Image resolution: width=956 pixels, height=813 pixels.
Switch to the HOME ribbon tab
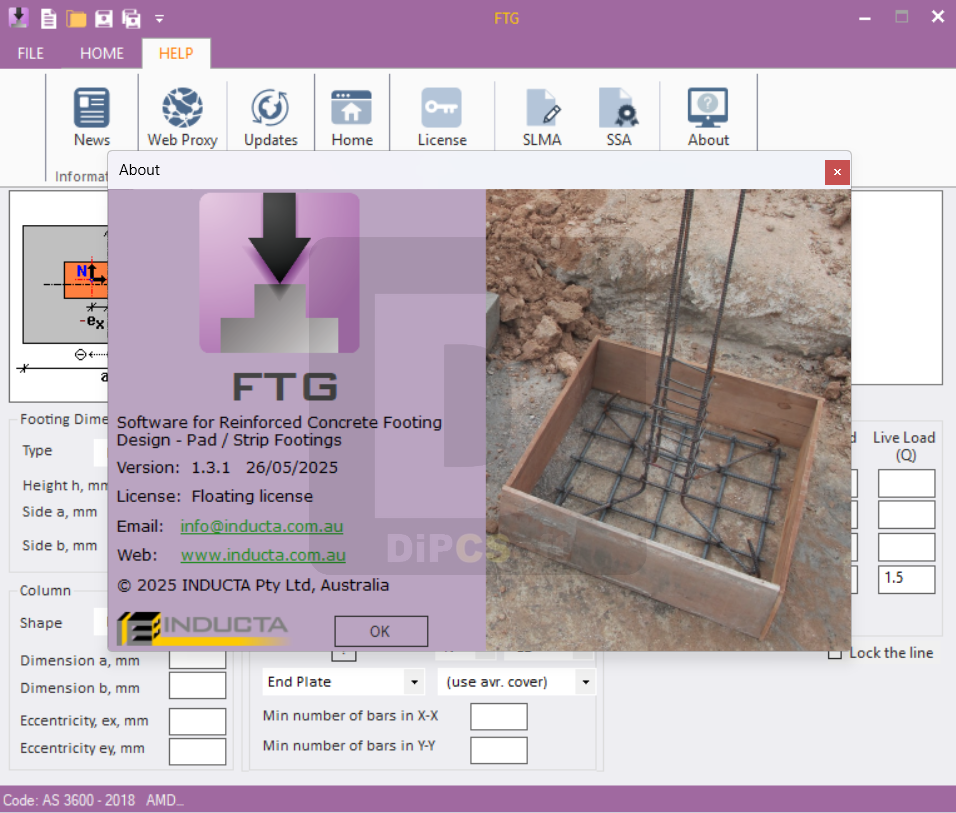(102, 54)
